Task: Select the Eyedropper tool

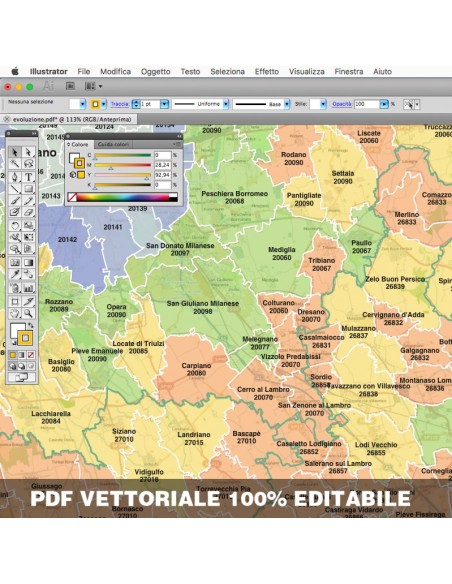Action: [15, 274]
